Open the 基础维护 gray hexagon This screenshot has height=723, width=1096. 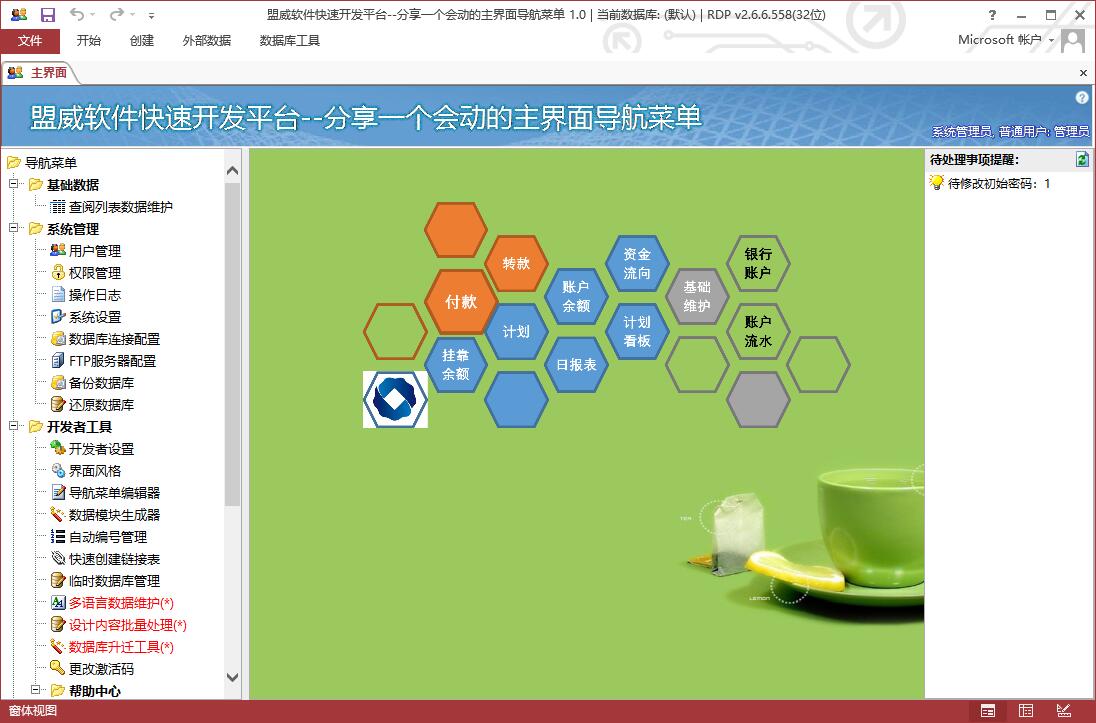[x=697, y=296]
